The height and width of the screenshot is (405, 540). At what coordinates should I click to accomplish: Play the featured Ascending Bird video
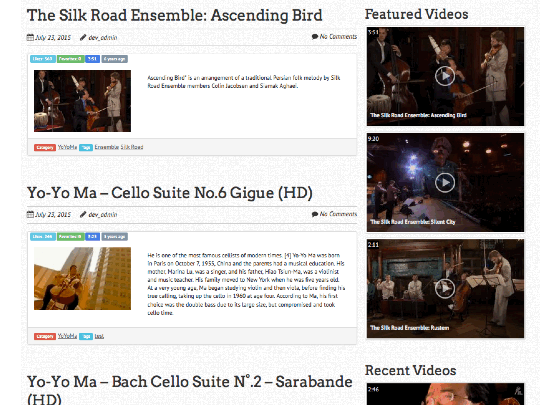pyautogui.click(x=445, y=76)
